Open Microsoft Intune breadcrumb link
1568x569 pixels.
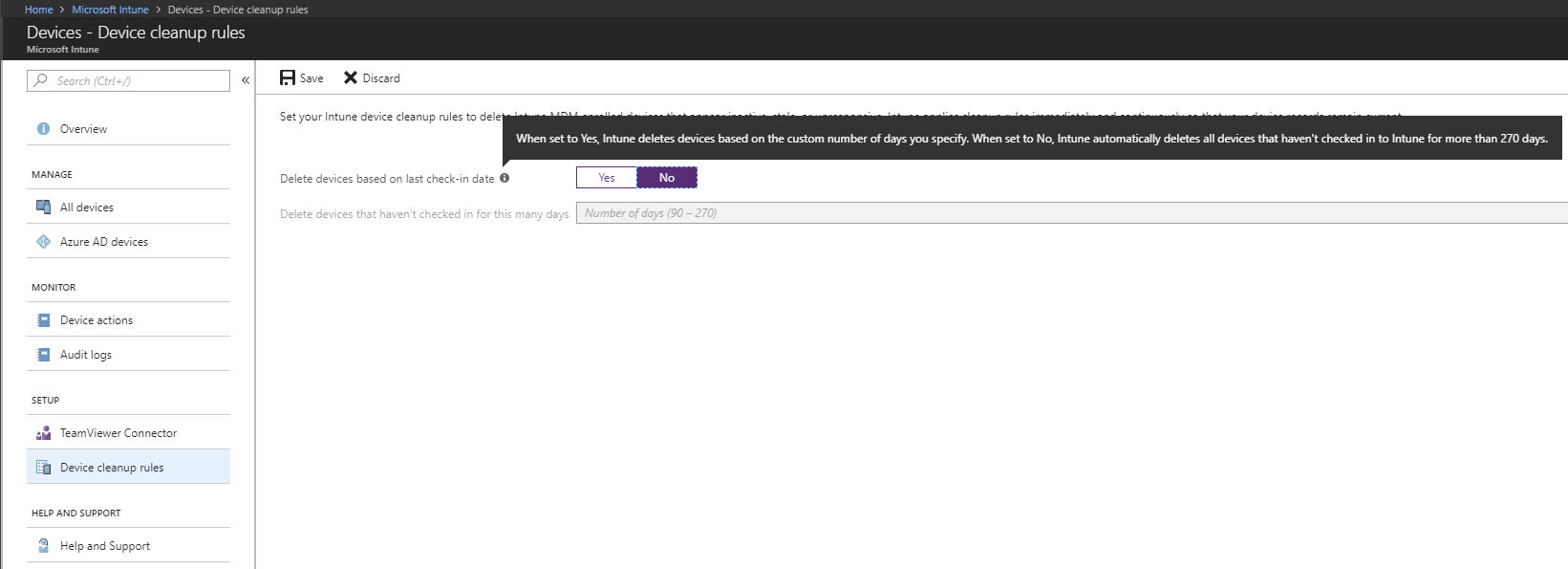(x=110, y=10)
